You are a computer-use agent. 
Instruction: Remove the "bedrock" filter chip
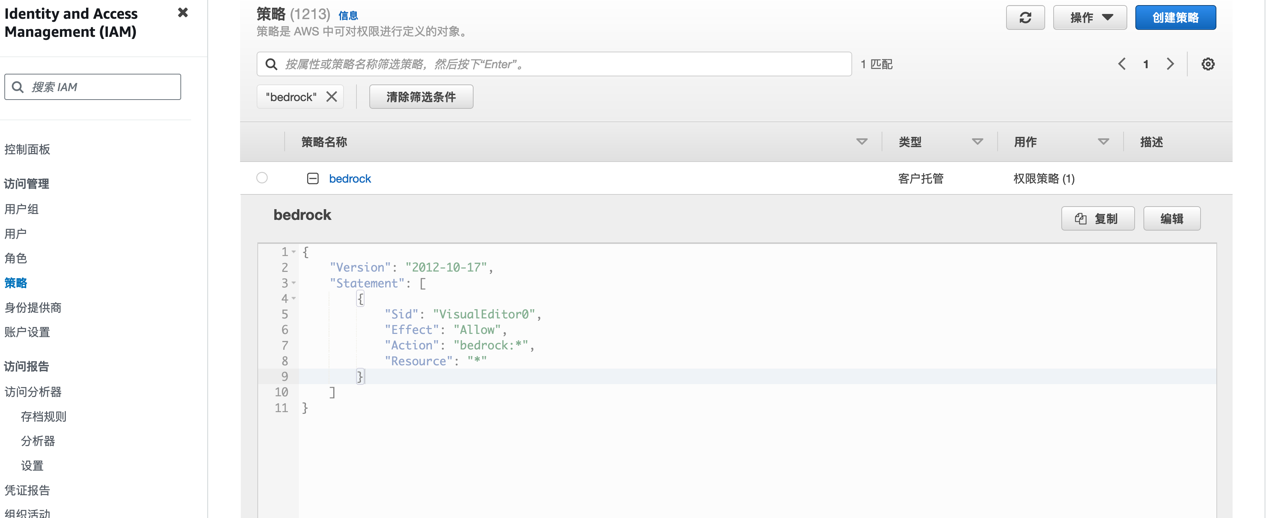(332, 97)
